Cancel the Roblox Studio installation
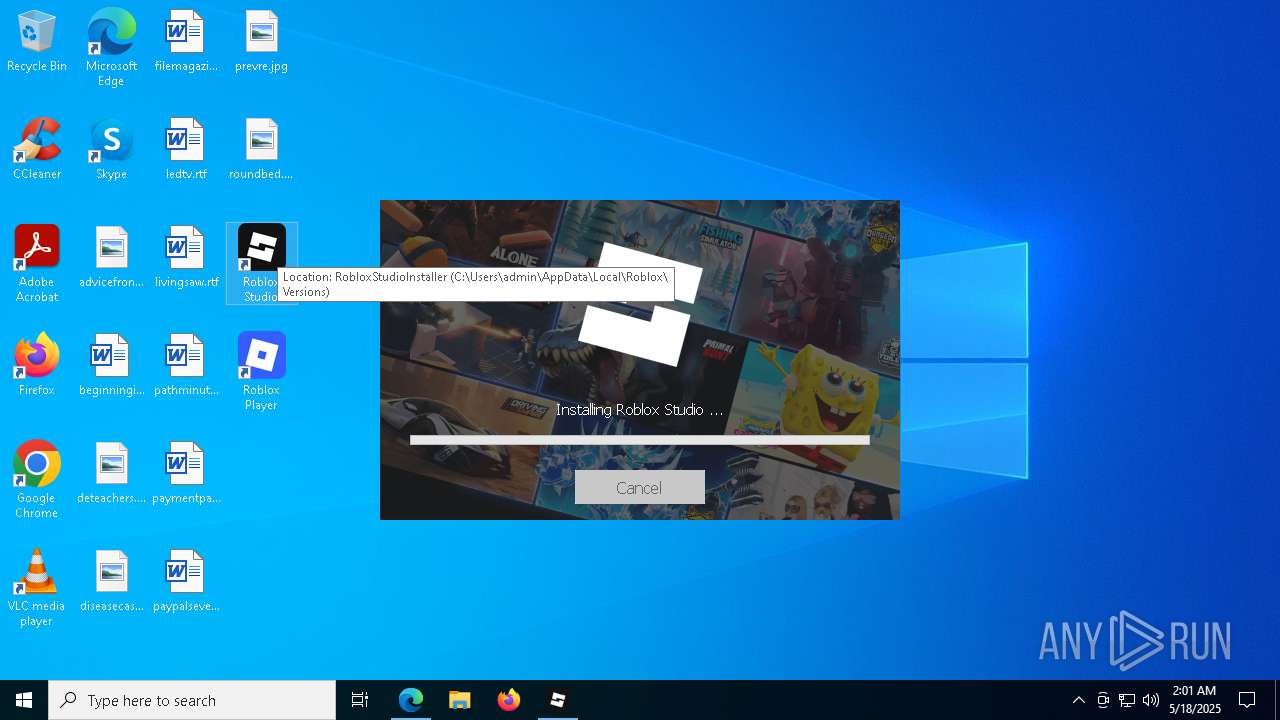 click(639, 487)
